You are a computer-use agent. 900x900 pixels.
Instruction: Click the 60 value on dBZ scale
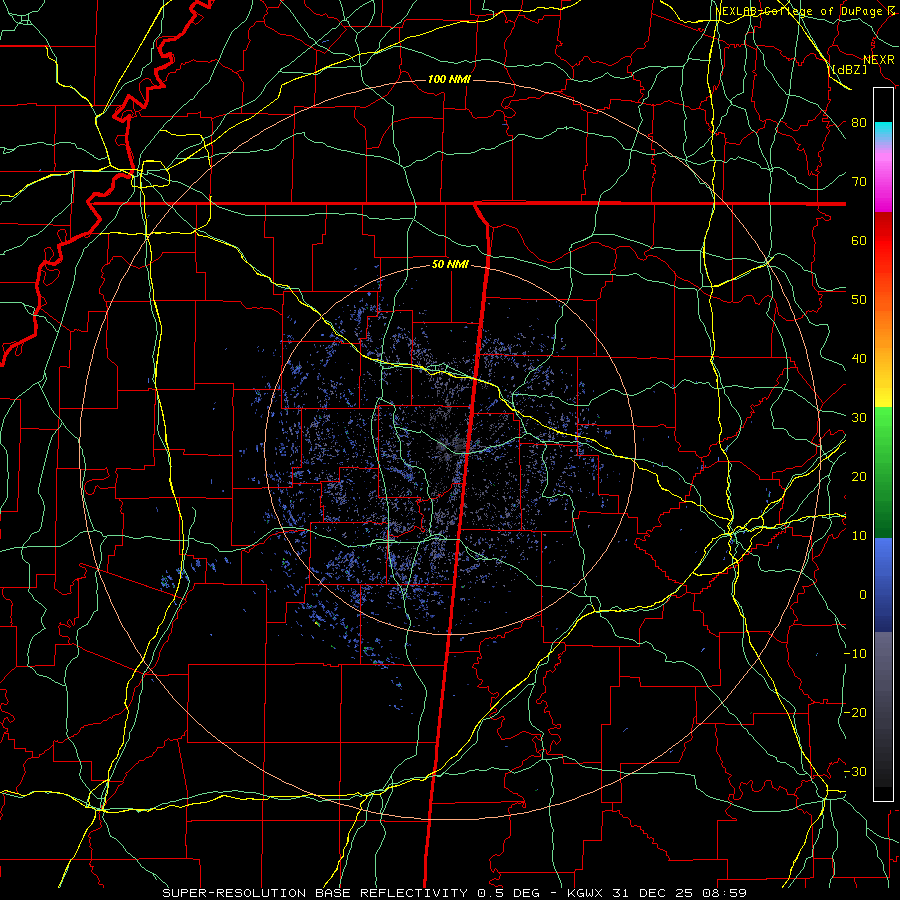pyautogui.click(x=859, y=240)
